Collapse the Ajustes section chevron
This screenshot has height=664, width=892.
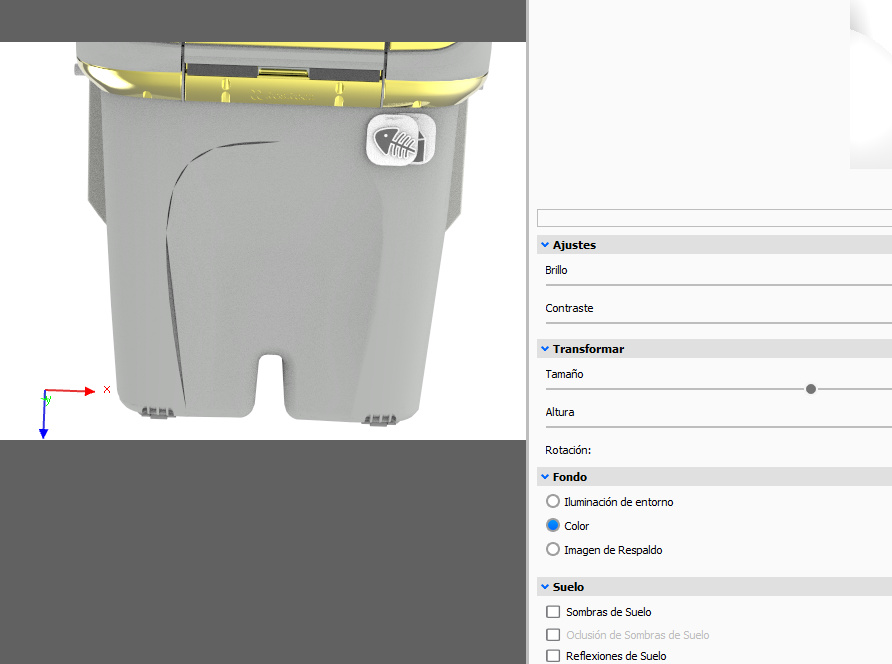(x=545, y=245)
